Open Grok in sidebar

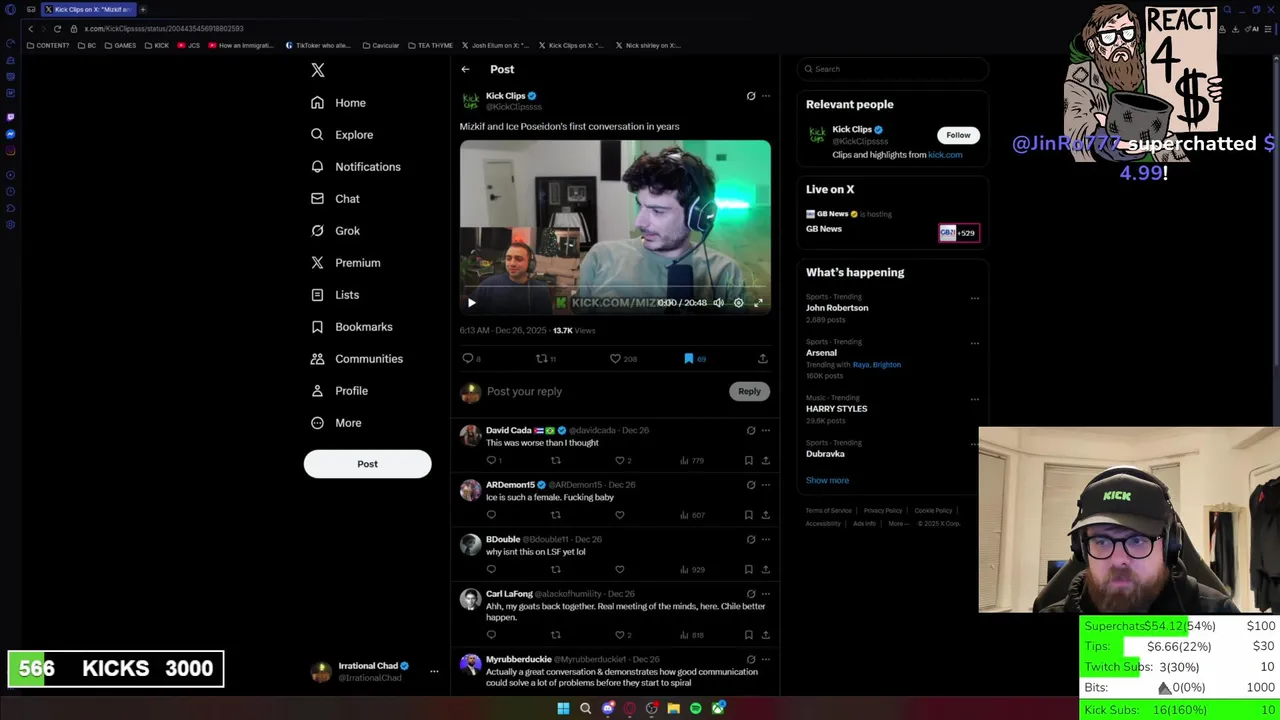pos(335,231)
